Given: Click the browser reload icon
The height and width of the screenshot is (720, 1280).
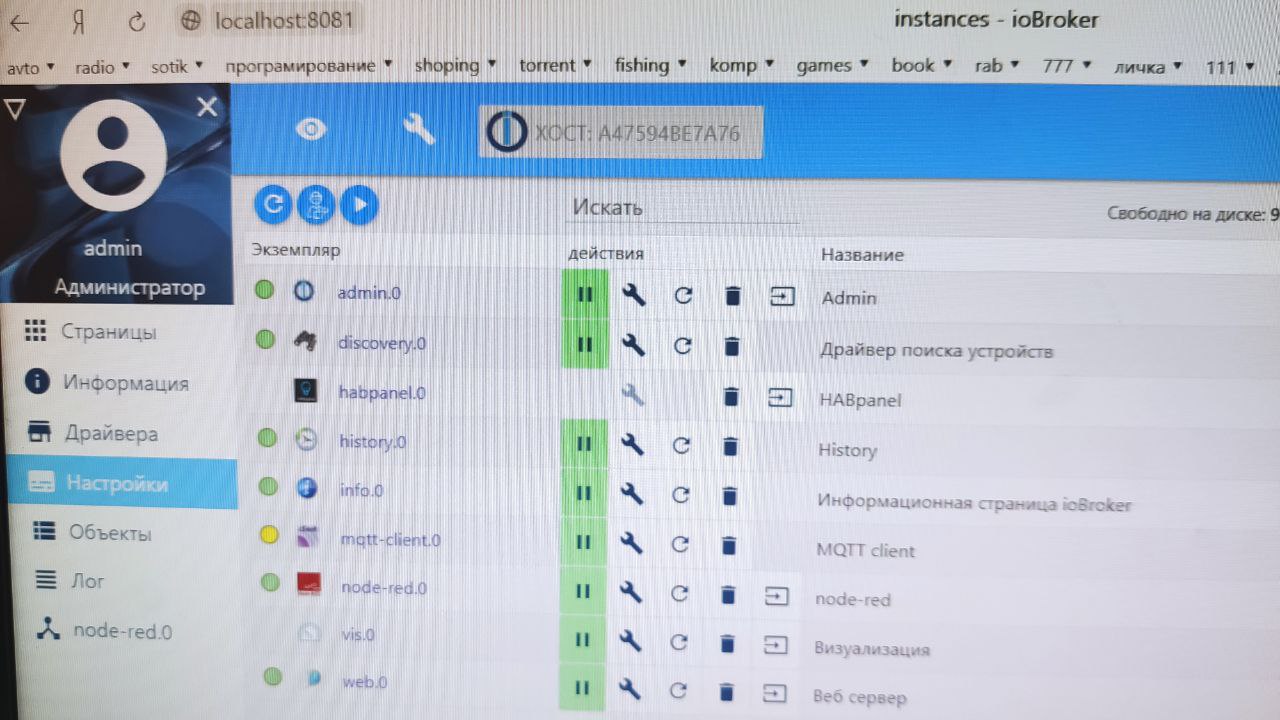Looking at the screenshot, I should (137, 21).
